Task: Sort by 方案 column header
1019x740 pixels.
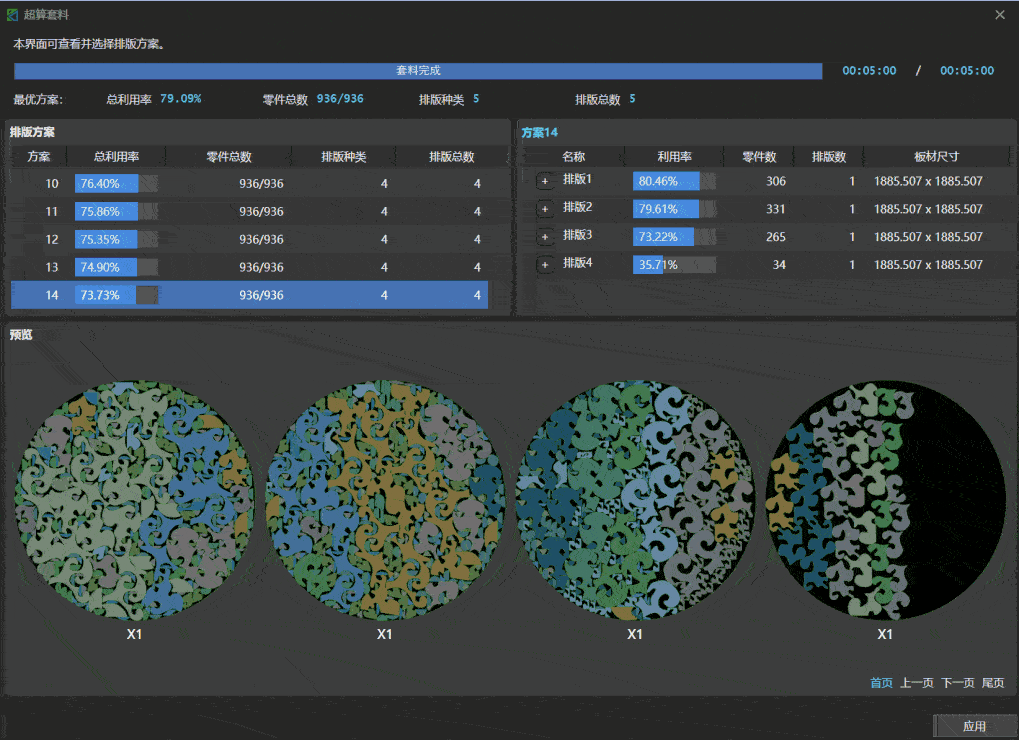Action: click(39, 157)
